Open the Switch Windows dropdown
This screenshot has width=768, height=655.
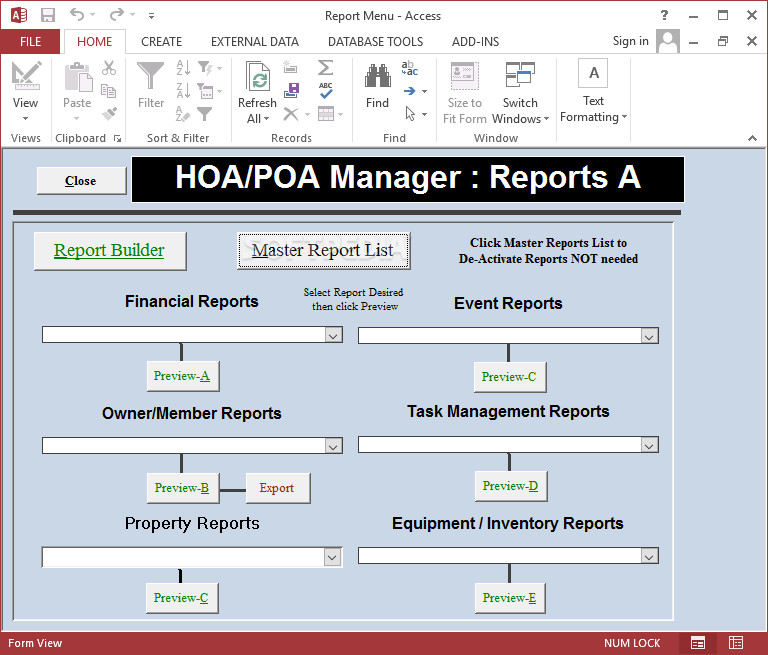[x=521, y=91]
